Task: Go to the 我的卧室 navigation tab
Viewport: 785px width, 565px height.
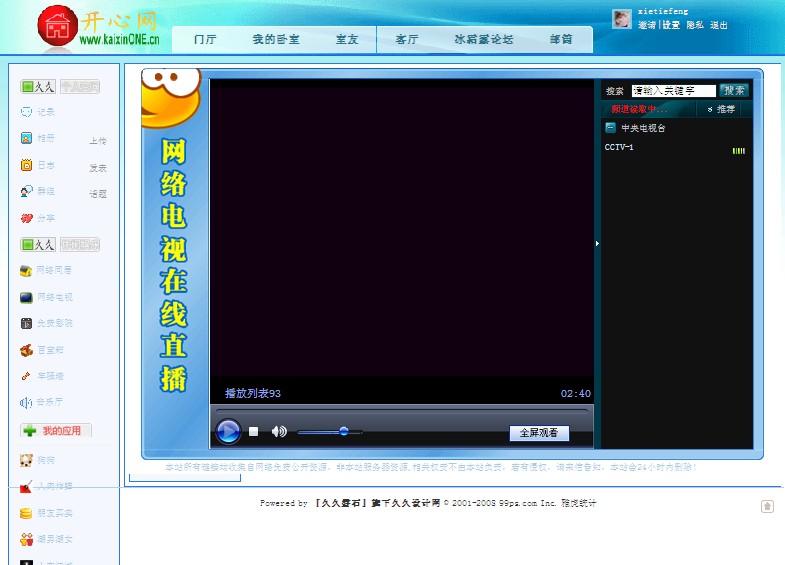Action: (276, 39)
